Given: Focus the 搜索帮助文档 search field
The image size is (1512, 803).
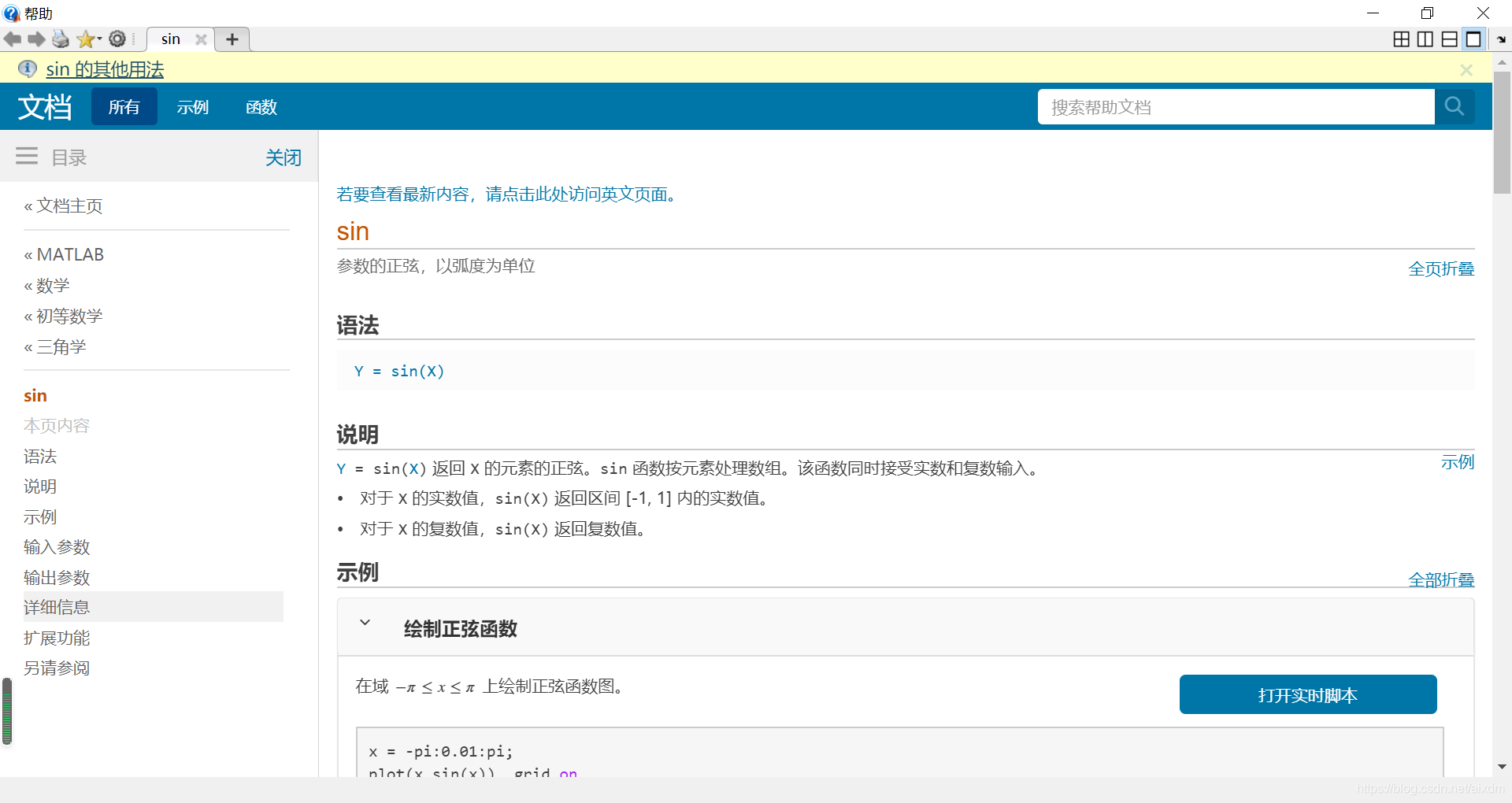Looking at the screenshot, I should pos(1236,106).
